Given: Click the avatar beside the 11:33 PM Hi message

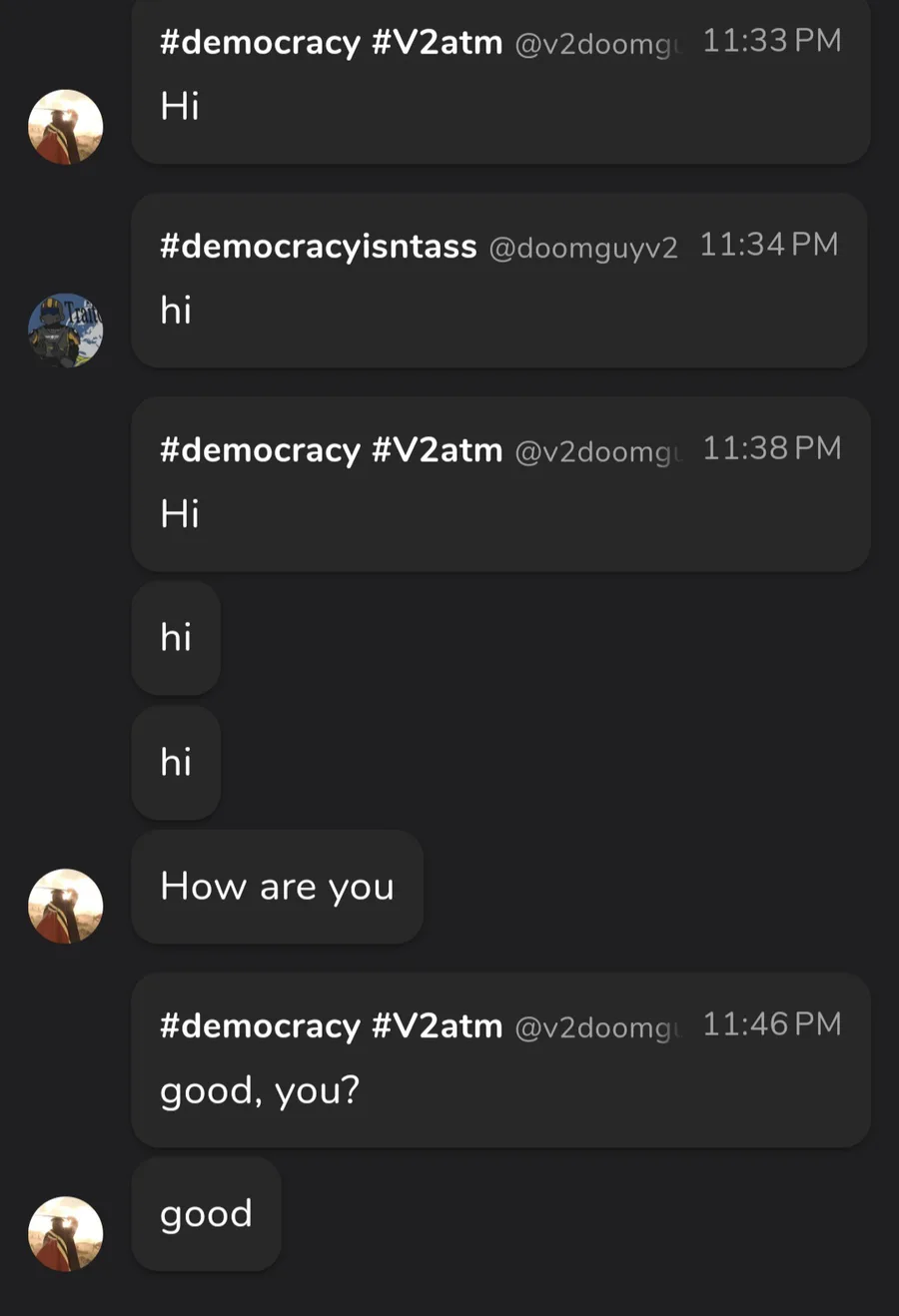Looking at the screenshot, I should [x=65, y=128].
